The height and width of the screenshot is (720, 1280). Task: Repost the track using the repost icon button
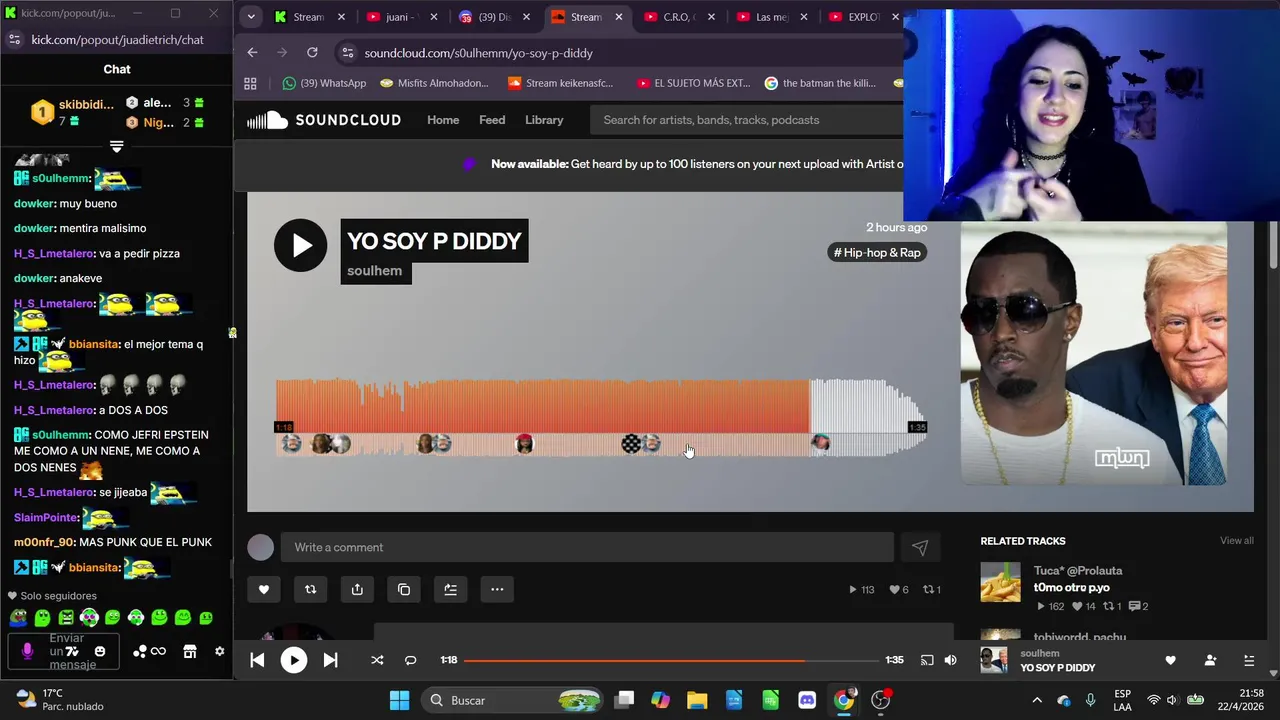tap(310, 589)
